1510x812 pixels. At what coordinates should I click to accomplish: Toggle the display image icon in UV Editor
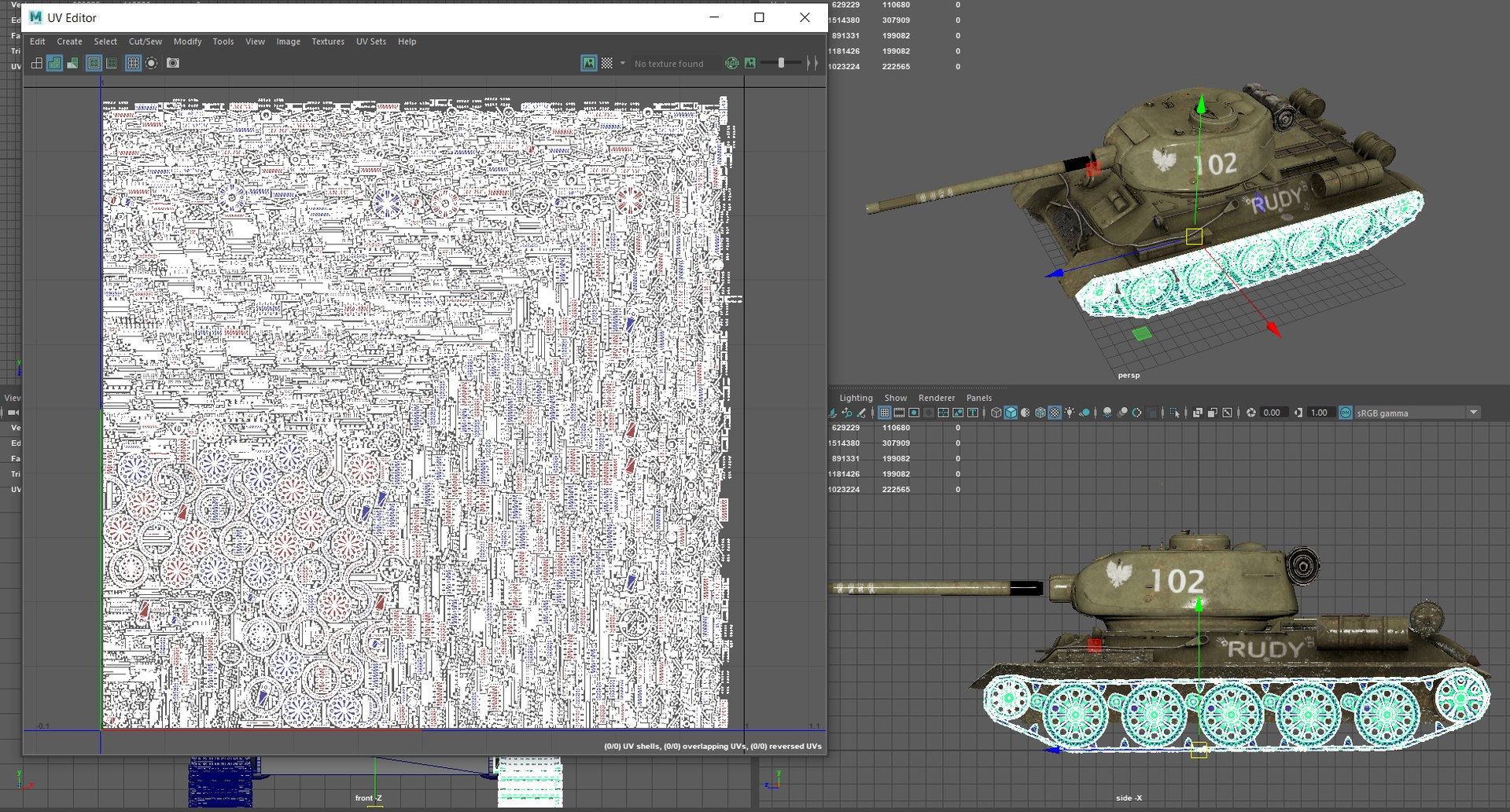coord(589,63)
